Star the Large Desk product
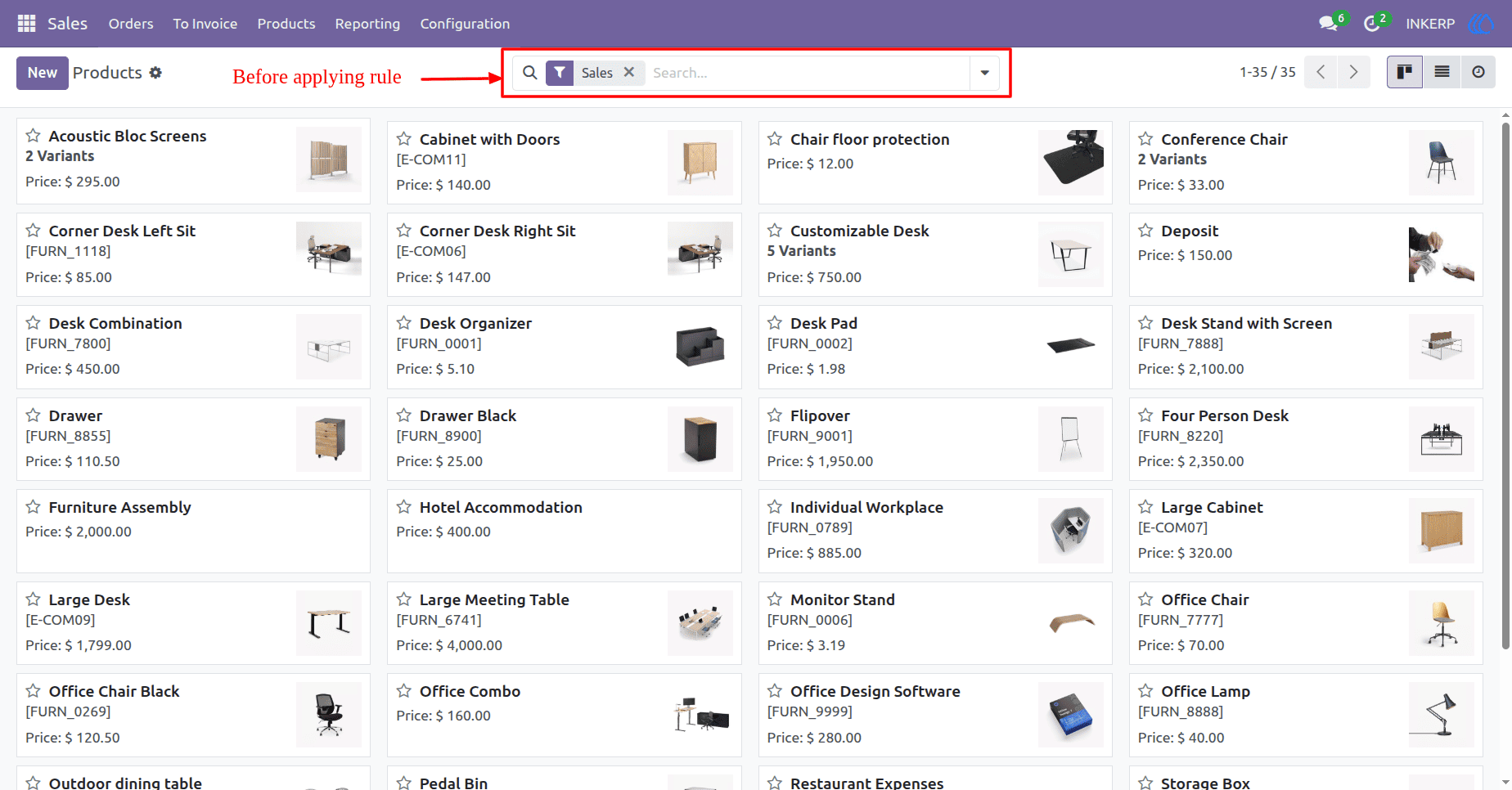The width and height of the screenshot is (1512, 790). point(34,599)
